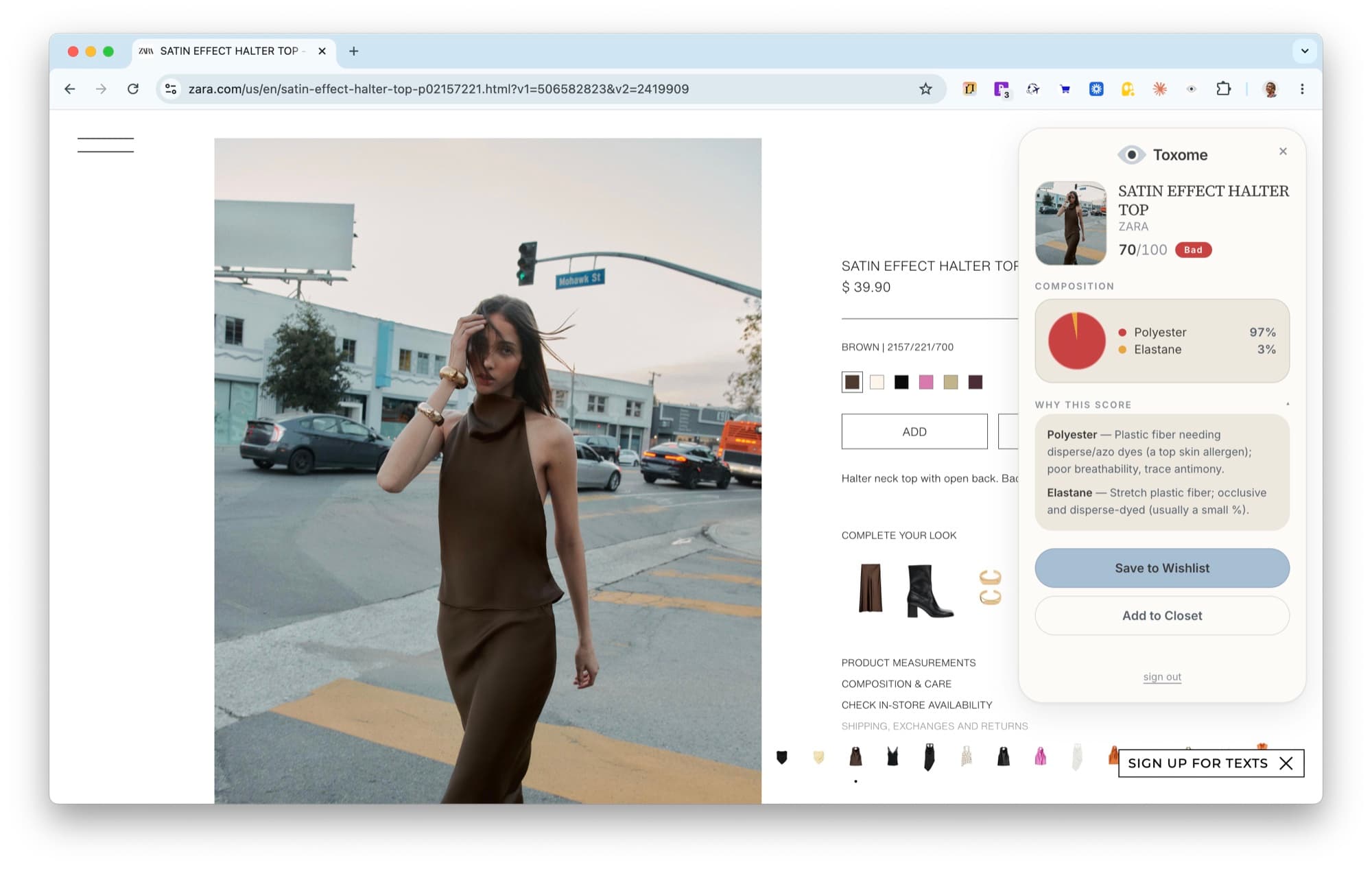Image resolution: width=1372 pixels, height=869 pixels.
Task: Select the pink color swatch
Action: (926, 382)
